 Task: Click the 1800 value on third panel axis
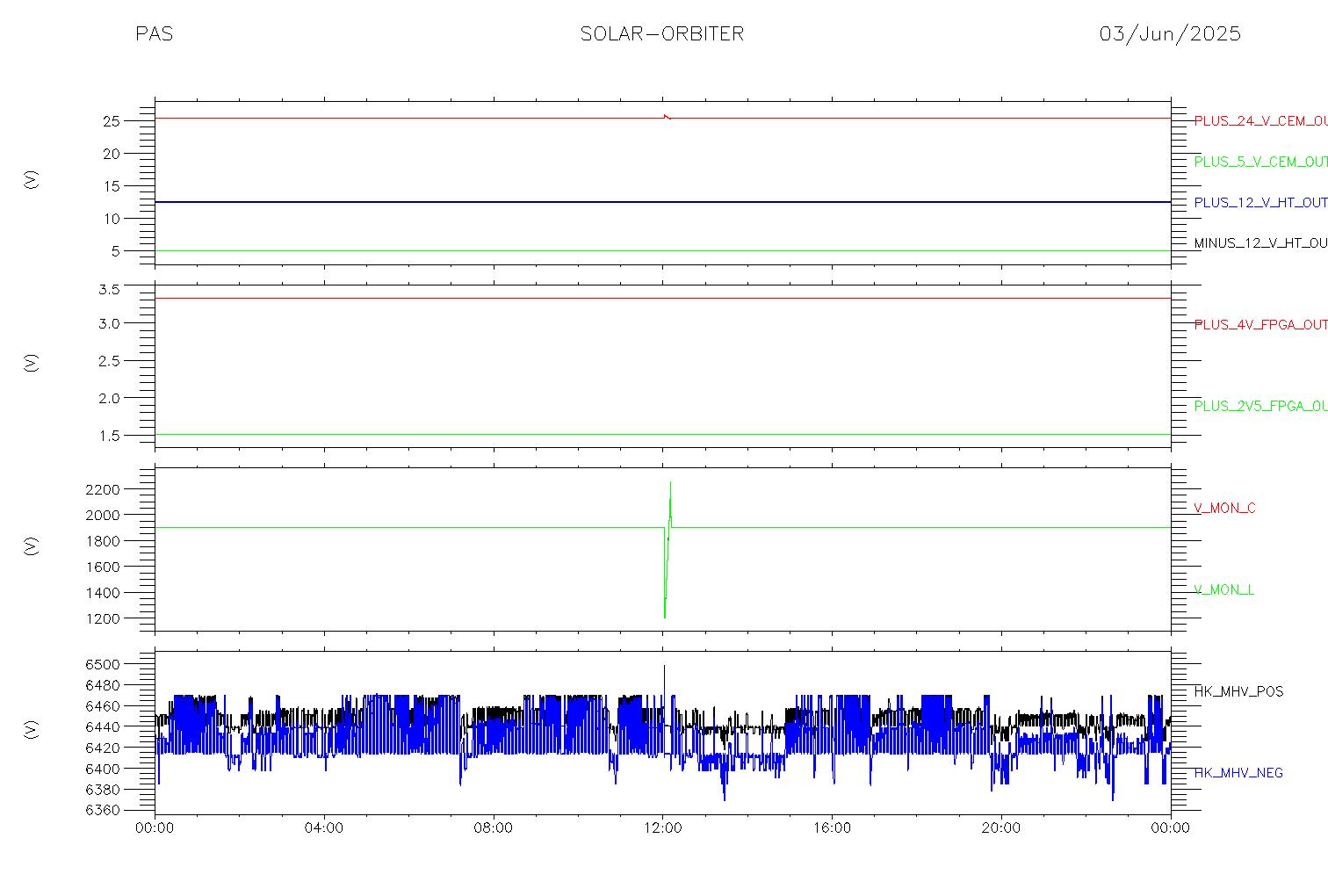pyautogui.click(x=103, y=541)
